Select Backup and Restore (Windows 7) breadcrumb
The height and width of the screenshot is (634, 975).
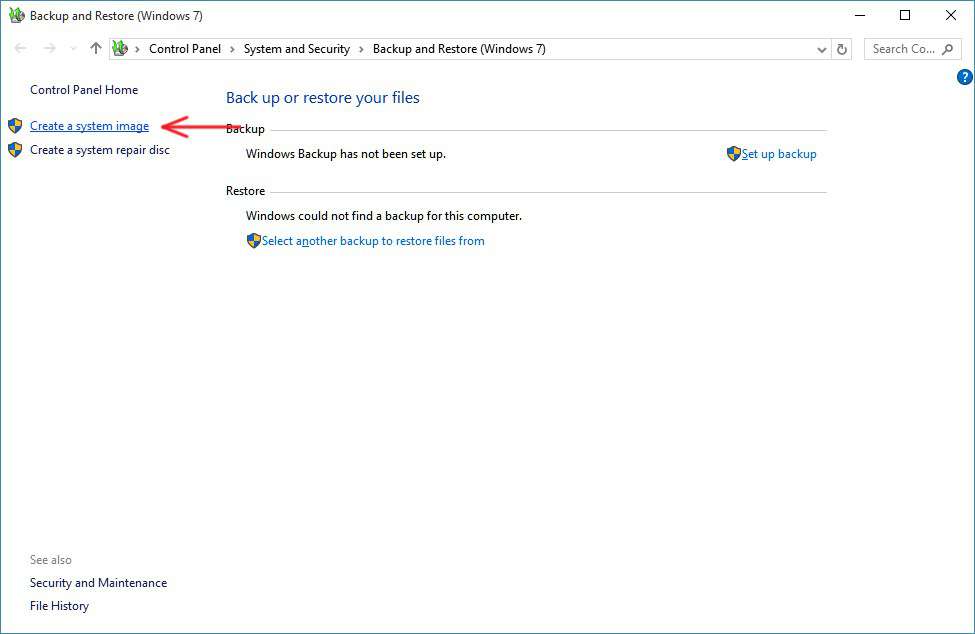click(459, 49)
